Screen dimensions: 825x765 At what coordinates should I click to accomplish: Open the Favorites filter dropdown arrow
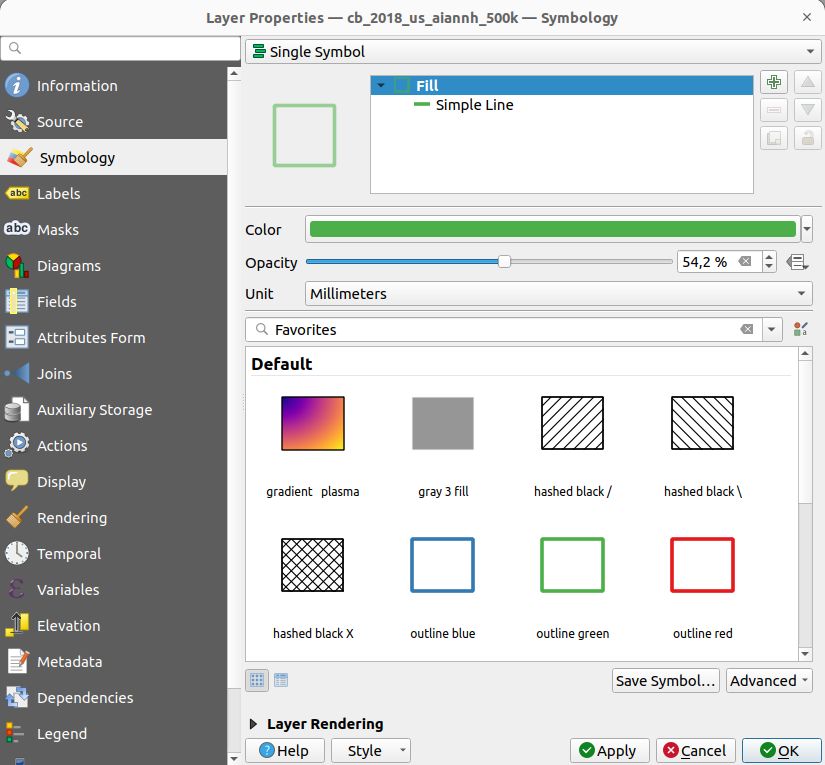click(x=771, y=329)
